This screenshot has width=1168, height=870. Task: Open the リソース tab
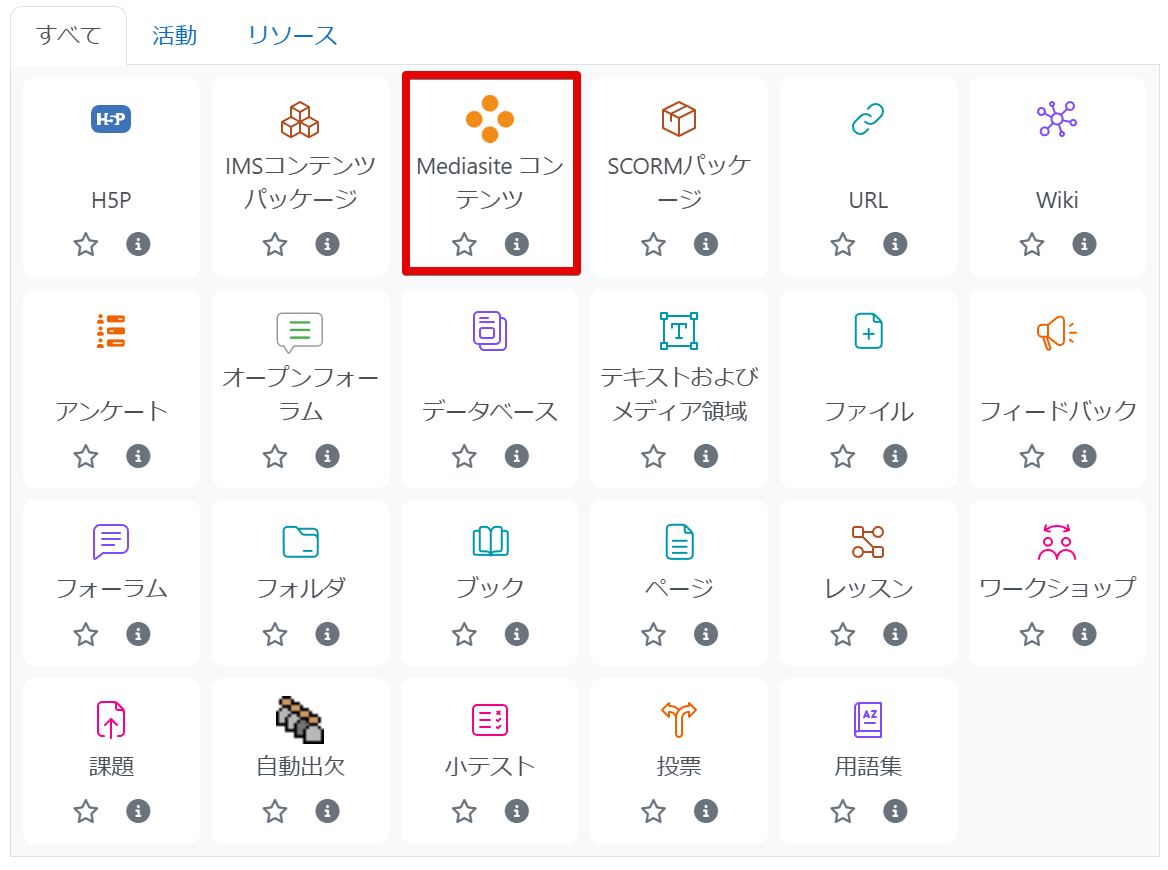coord(293,36)
